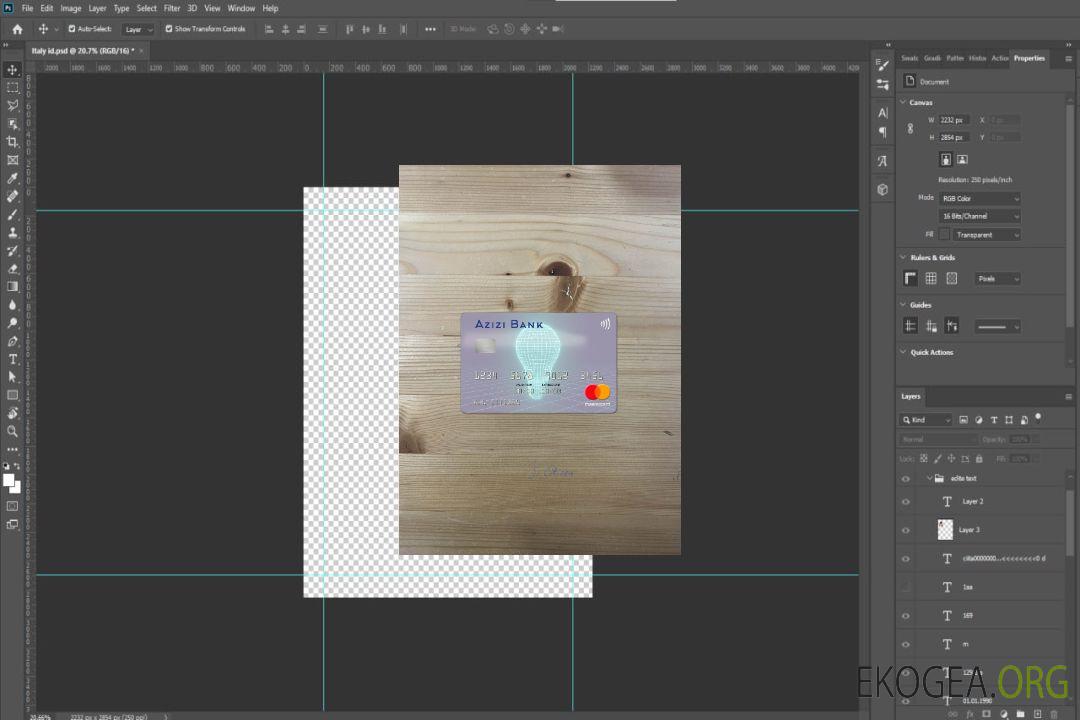1080x720 pixels.
Task: Select the Crop tool
Action: tap(13, 142)
